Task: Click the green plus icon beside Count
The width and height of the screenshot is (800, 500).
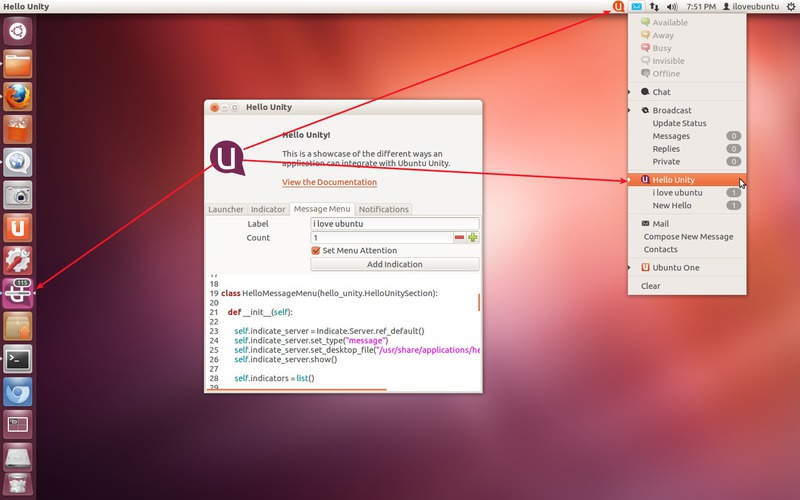Action: click(473, 237)
